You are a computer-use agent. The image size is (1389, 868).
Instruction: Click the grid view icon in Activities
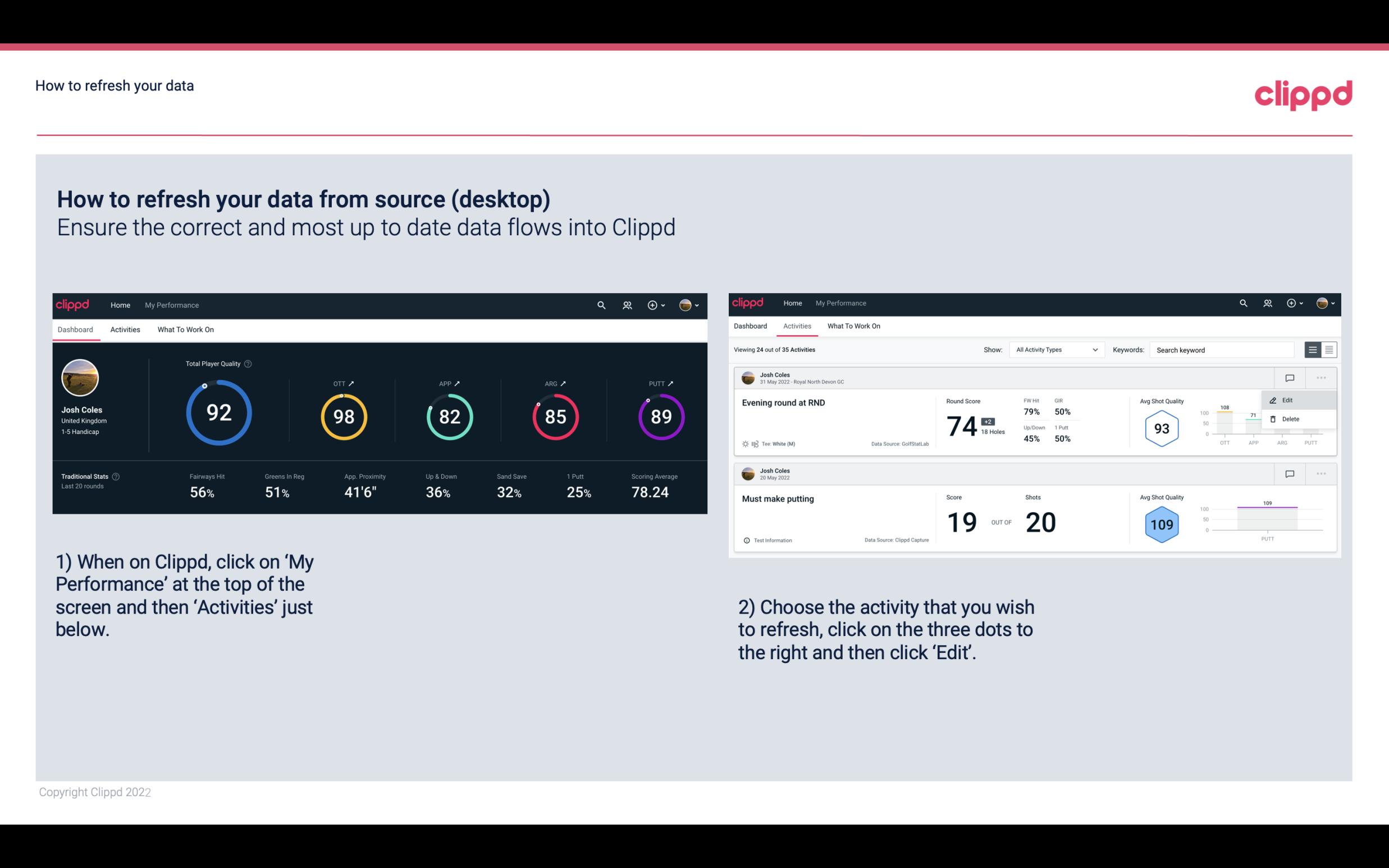1328,349
